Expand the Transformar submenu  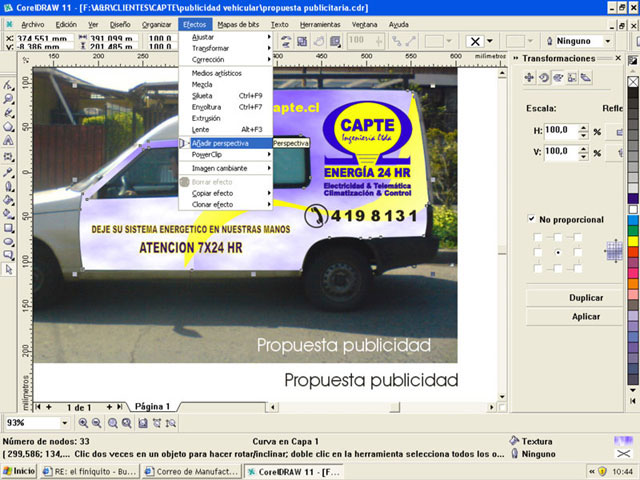(x=226, y=48)
